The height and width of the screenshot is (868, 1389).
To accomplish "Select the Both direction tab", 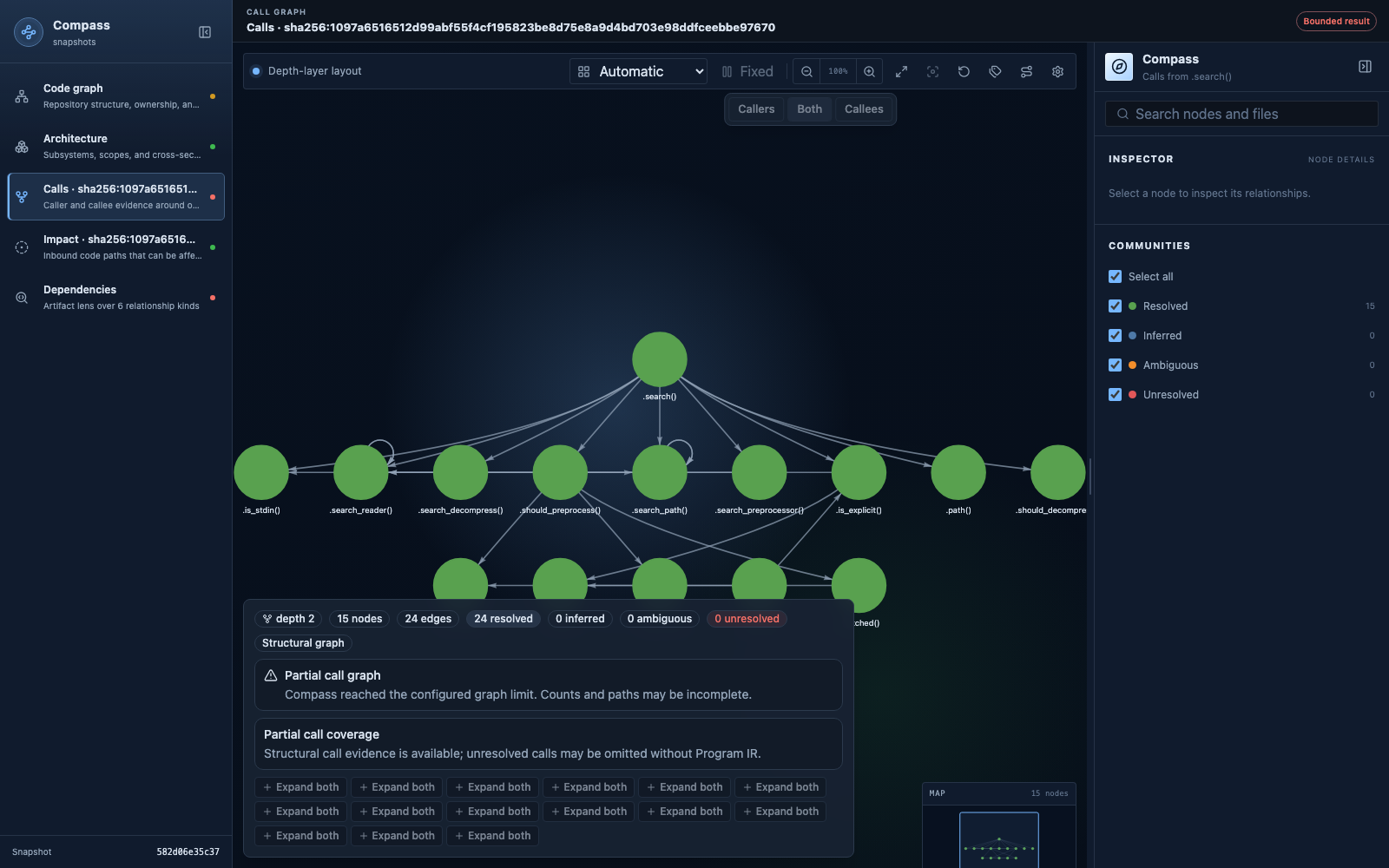I will pos(809,108).
